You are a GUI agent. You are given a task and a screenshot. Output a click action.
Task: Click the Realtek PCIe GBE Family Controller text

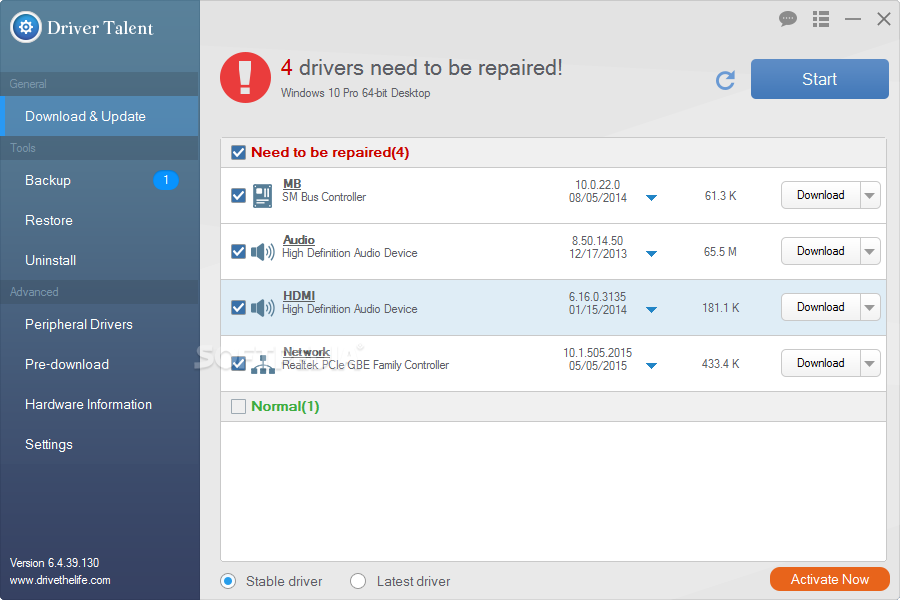pos(366,365)
